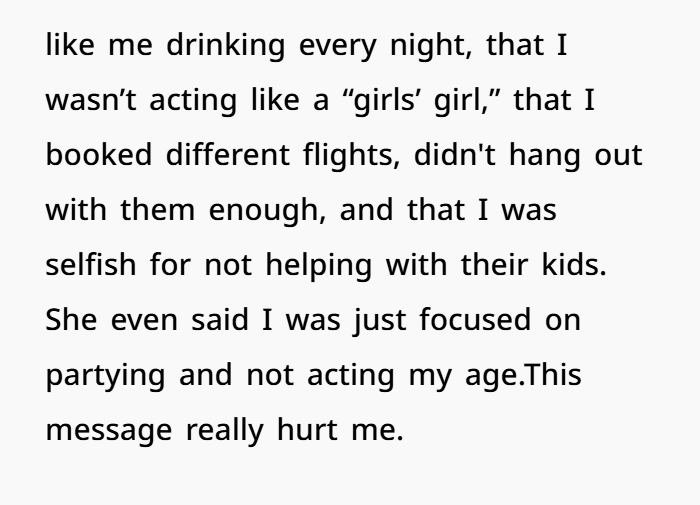
Task: Click the word "hang"
Action: click(545, 156)
